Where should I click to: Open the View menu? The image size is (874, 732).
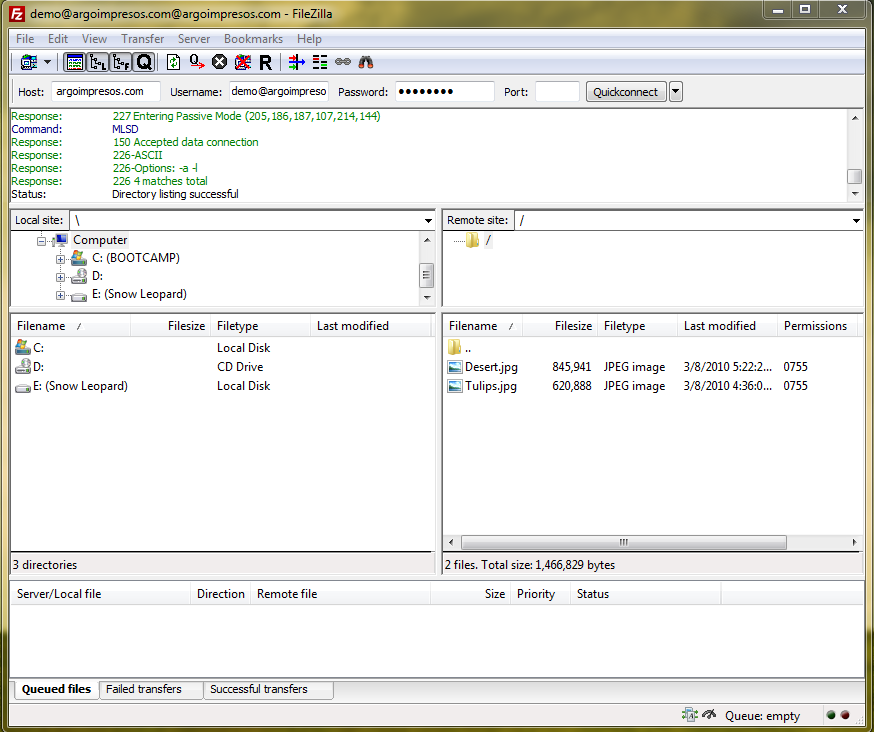click(x=94, y=39)
